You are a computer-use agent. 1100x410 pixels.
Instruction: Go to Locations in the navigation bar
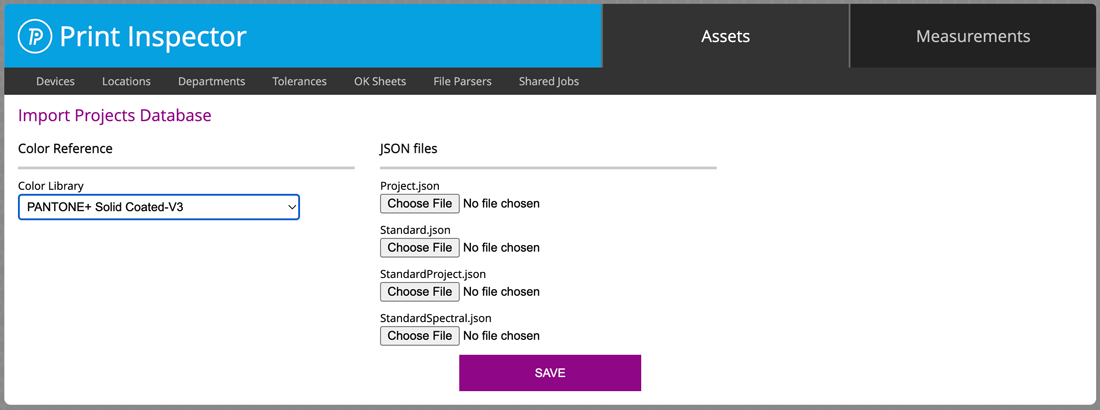pyautogui.click(x=126, y=81)
